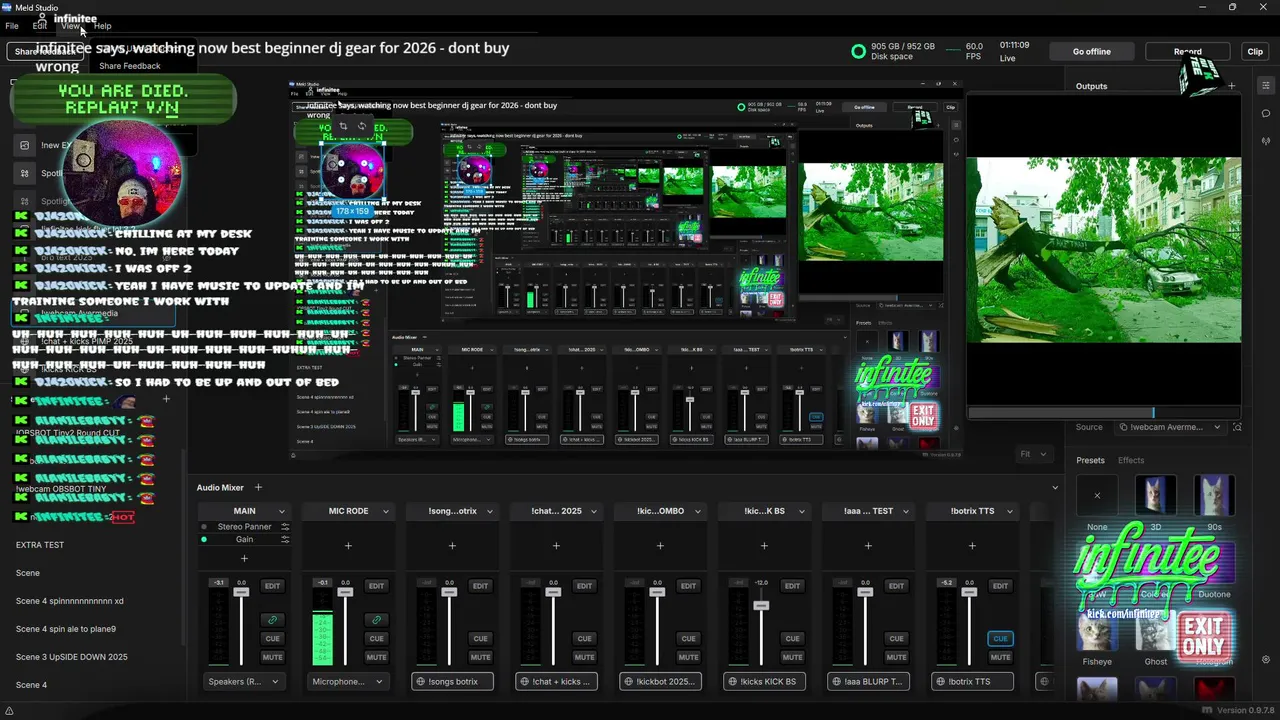Add an effect to !kic...OMBO channel
This screenshot has height=720, width=1280.
[660, 546]
